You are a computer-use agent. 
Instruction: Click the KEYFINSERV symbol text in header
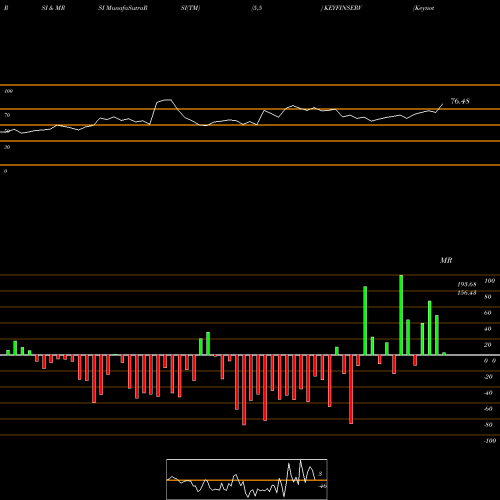pos(343,8)
